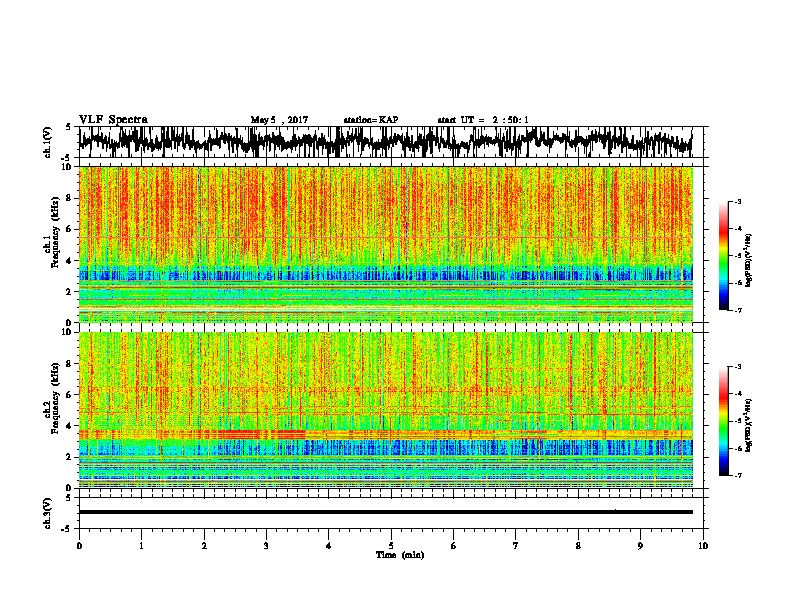
Task: Click the '10' tick on the time axis
Action: click(x=703, y=546)
